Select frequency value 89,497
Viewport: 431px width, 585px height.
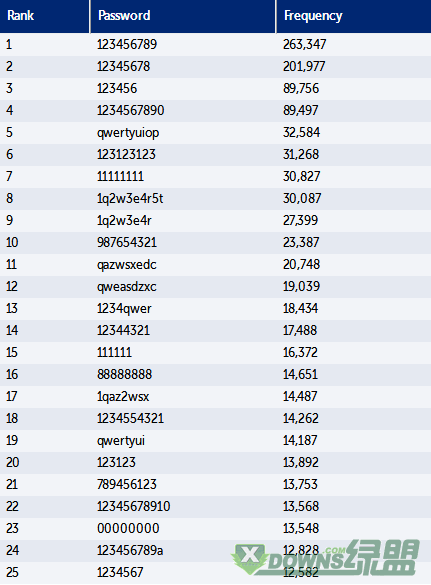pyautogui.click(x=301, y=110)
